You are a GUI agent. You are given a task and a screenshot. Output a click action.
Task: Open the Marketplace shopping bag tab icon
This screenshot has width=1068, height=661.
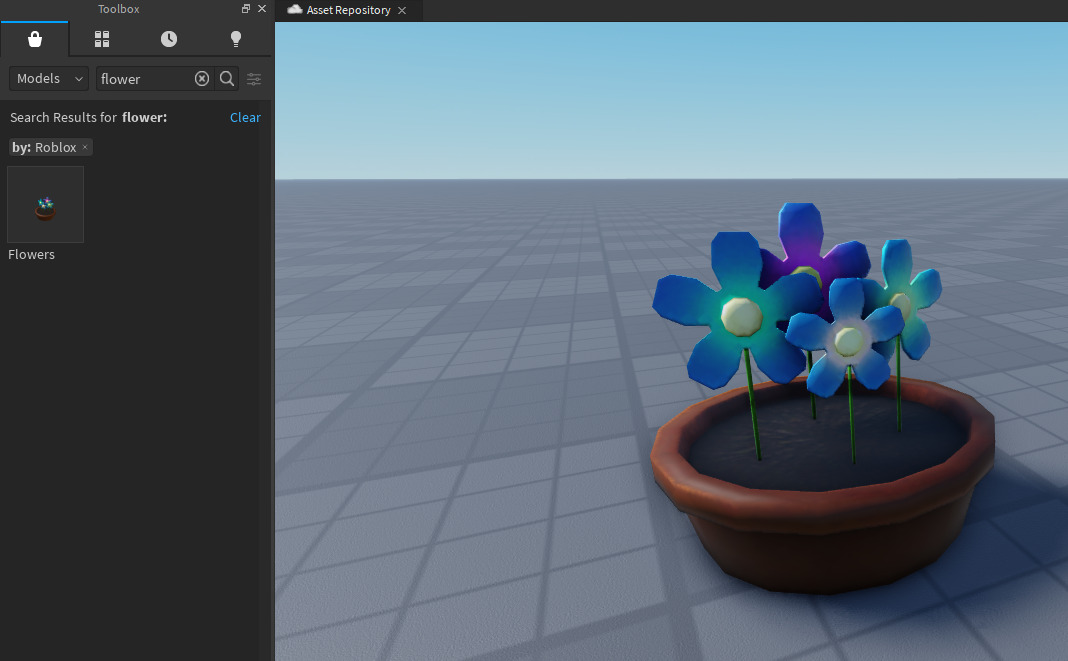(x=35, y=39)
